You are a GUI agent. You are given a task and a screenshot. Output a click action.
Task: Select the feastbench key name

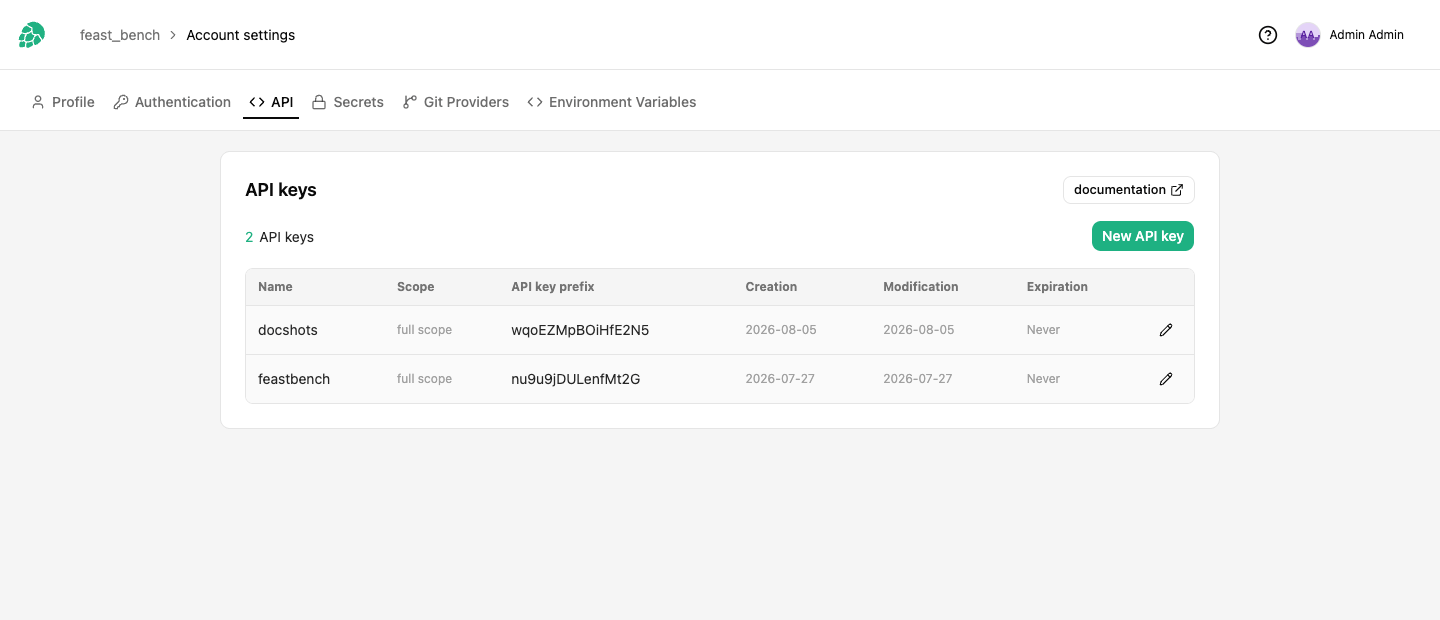tap(294, 379)
